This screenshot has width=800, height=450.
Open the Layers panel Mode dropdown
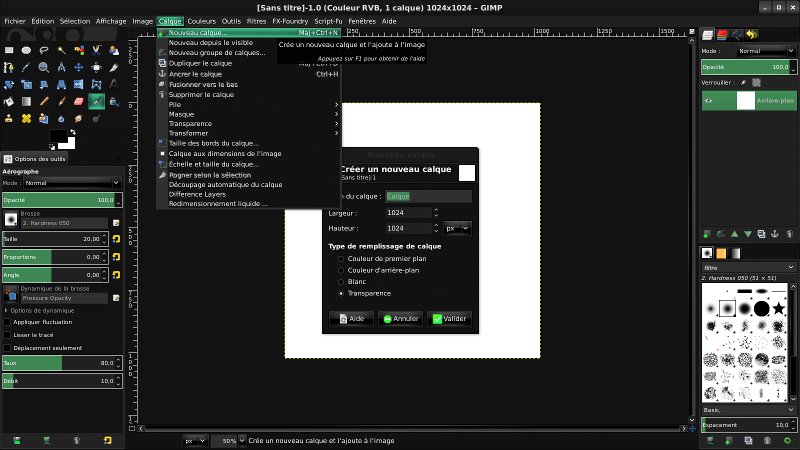pyautogui.click(x=766, y=51)
